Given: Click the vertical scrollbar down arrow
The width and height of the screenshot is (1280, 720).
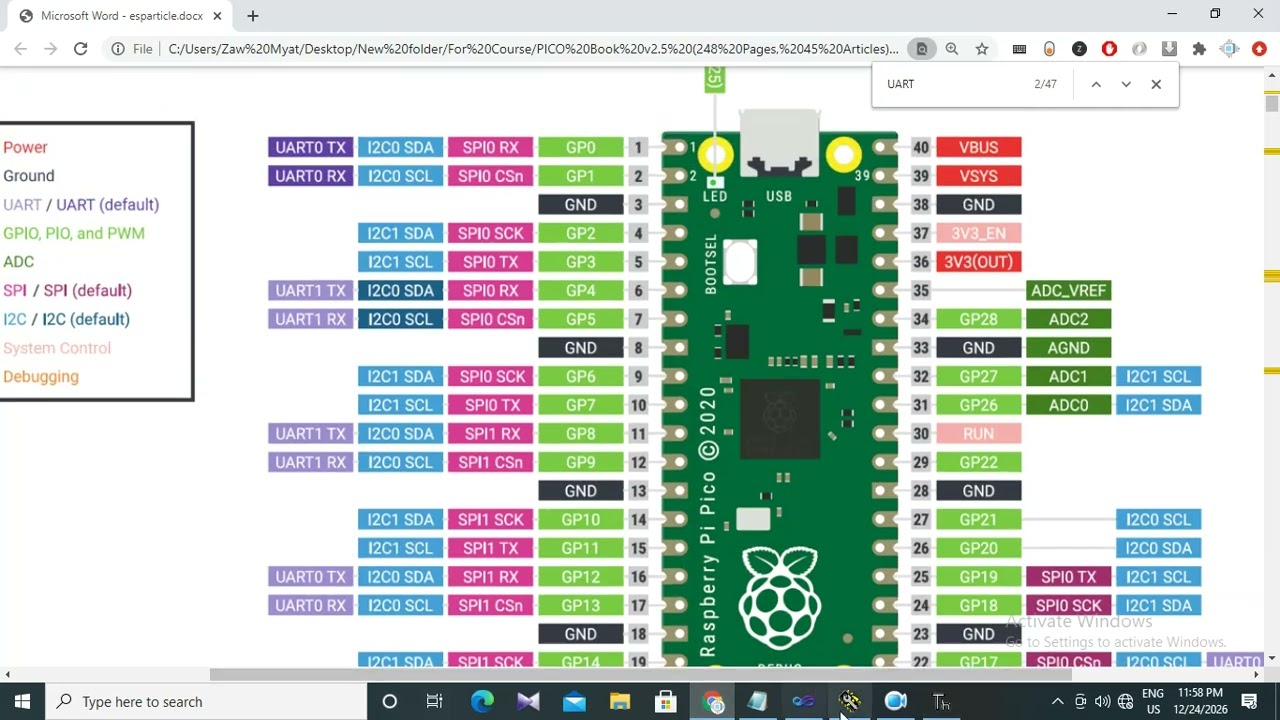Looking at the screenshot, I should (x=1272, y=658).
